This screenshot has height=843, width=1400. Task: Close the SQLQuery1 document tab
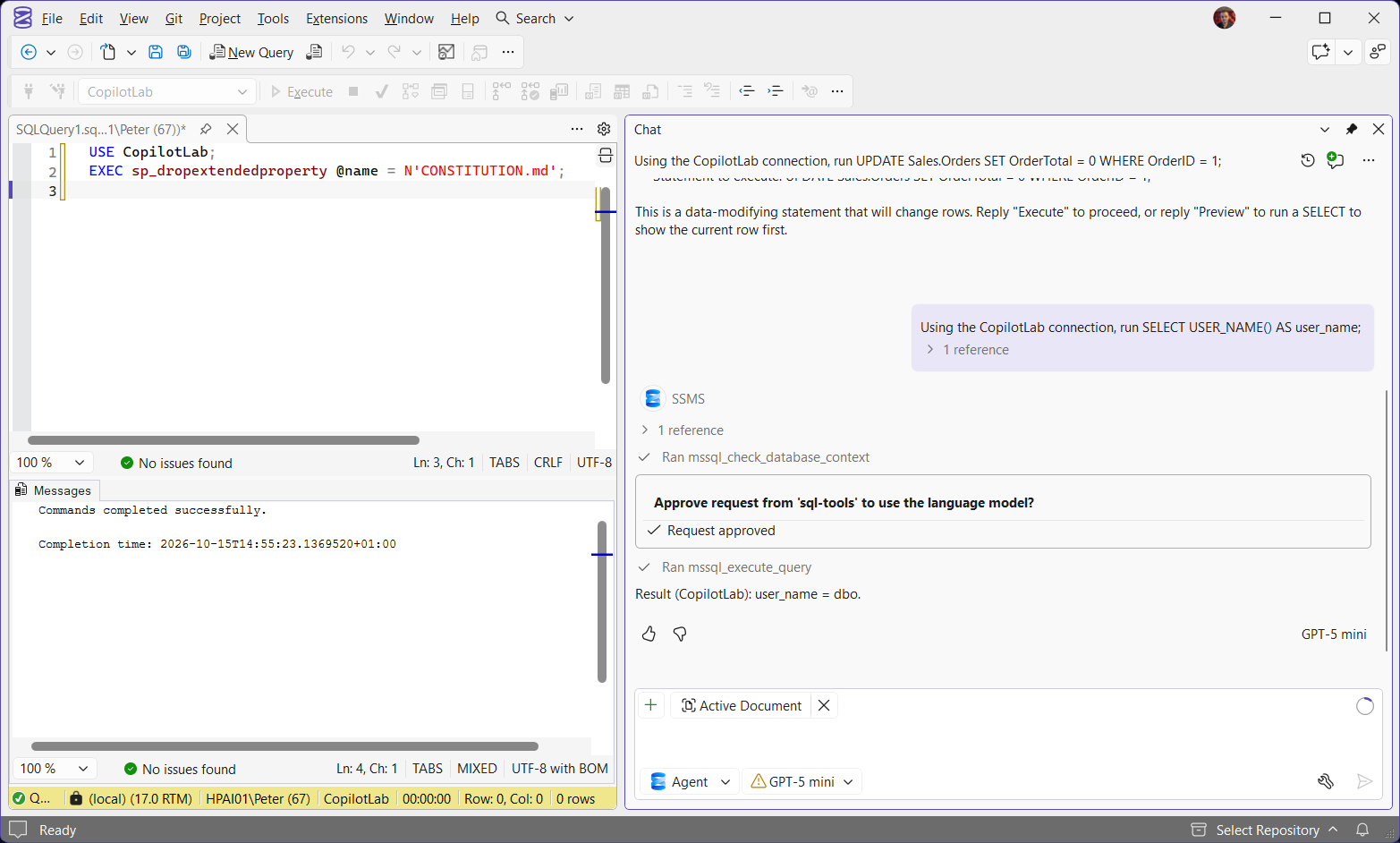(x=233, y=129)
